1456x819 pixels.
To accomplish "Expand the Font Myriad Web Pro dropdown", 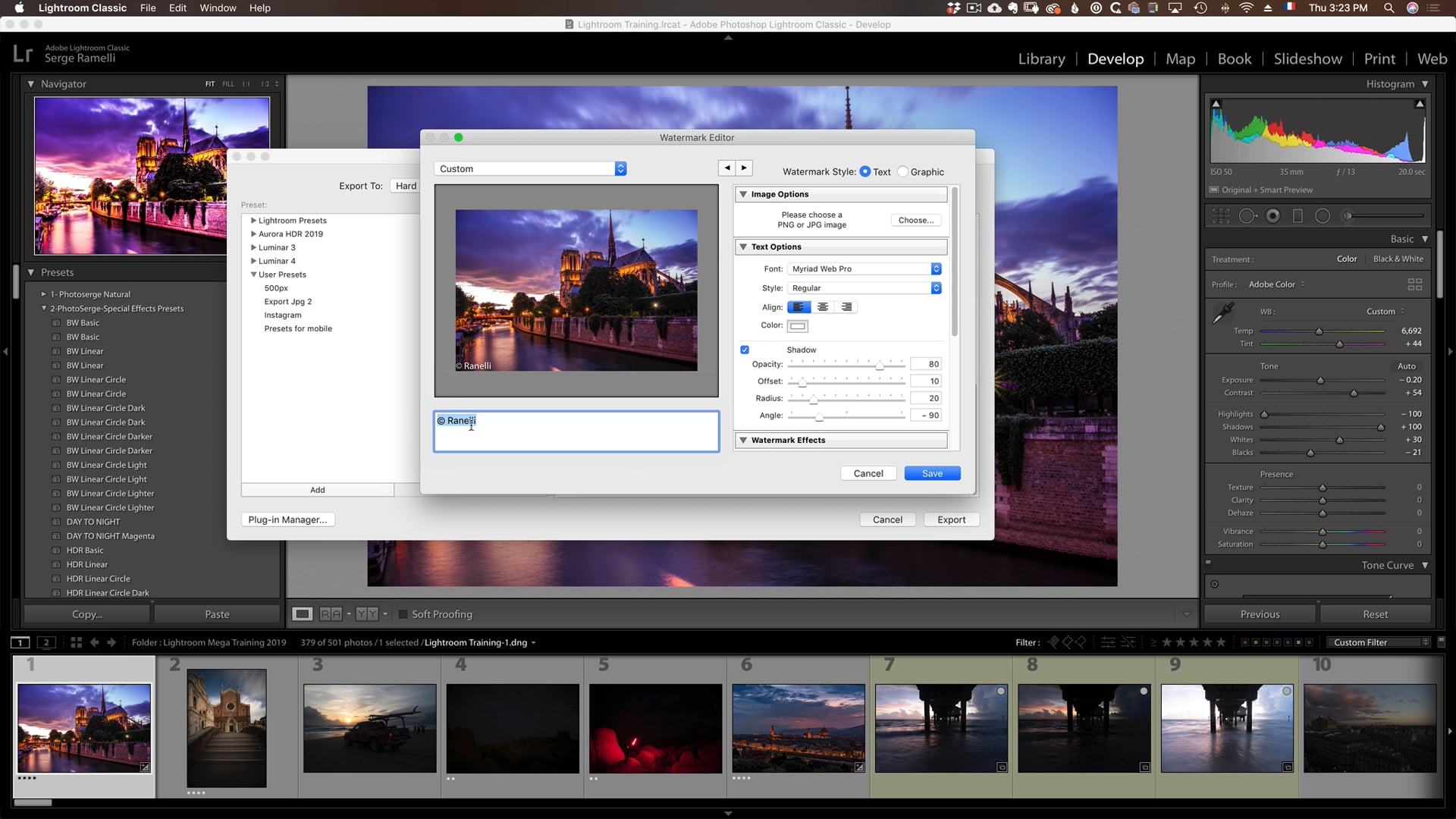I will [937, 269].
